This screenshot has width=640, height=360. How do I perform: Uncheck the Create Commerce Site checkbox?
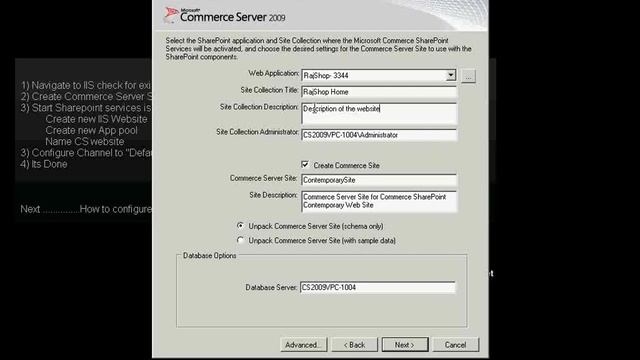point(305,164)
